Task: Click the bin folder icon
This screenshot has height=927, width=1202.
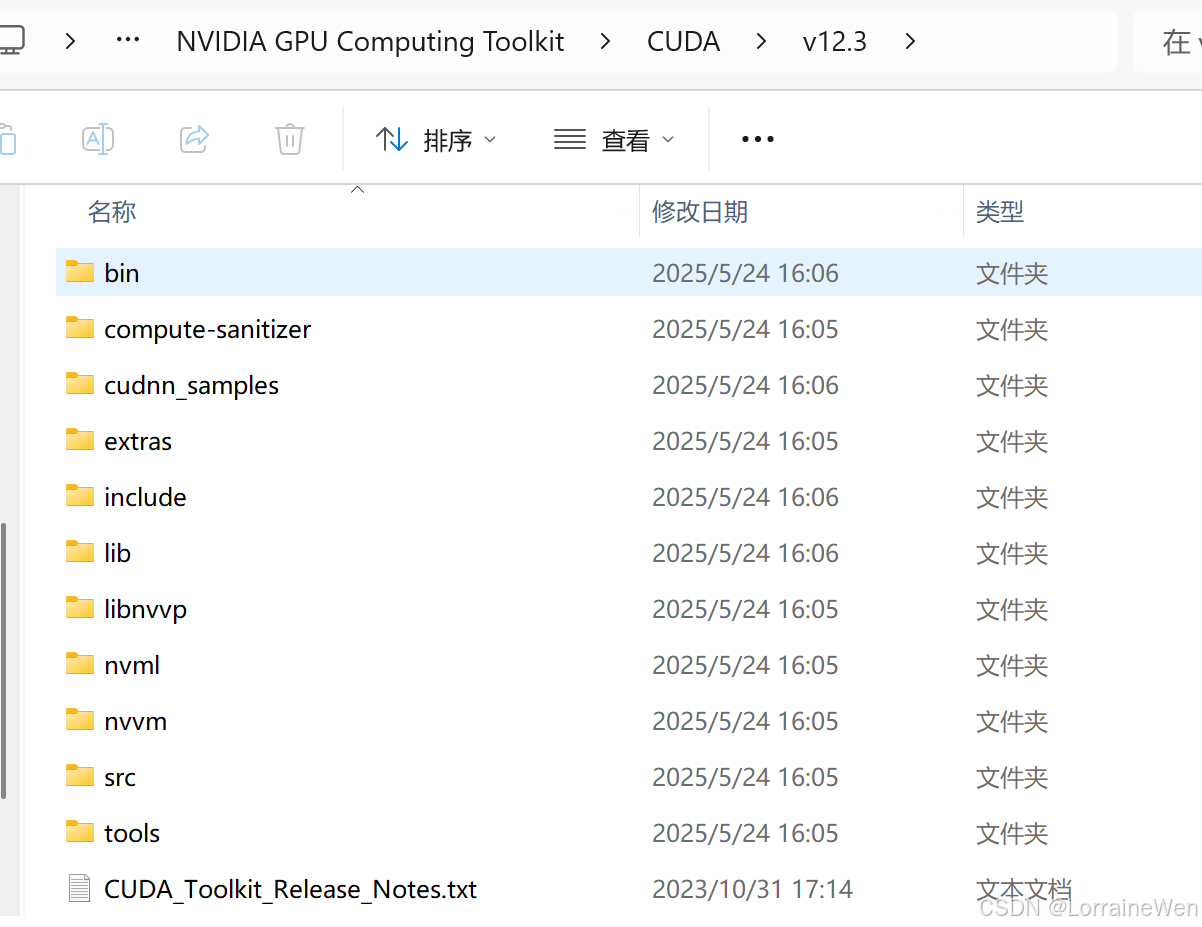Action: click(x=80, y=272)
